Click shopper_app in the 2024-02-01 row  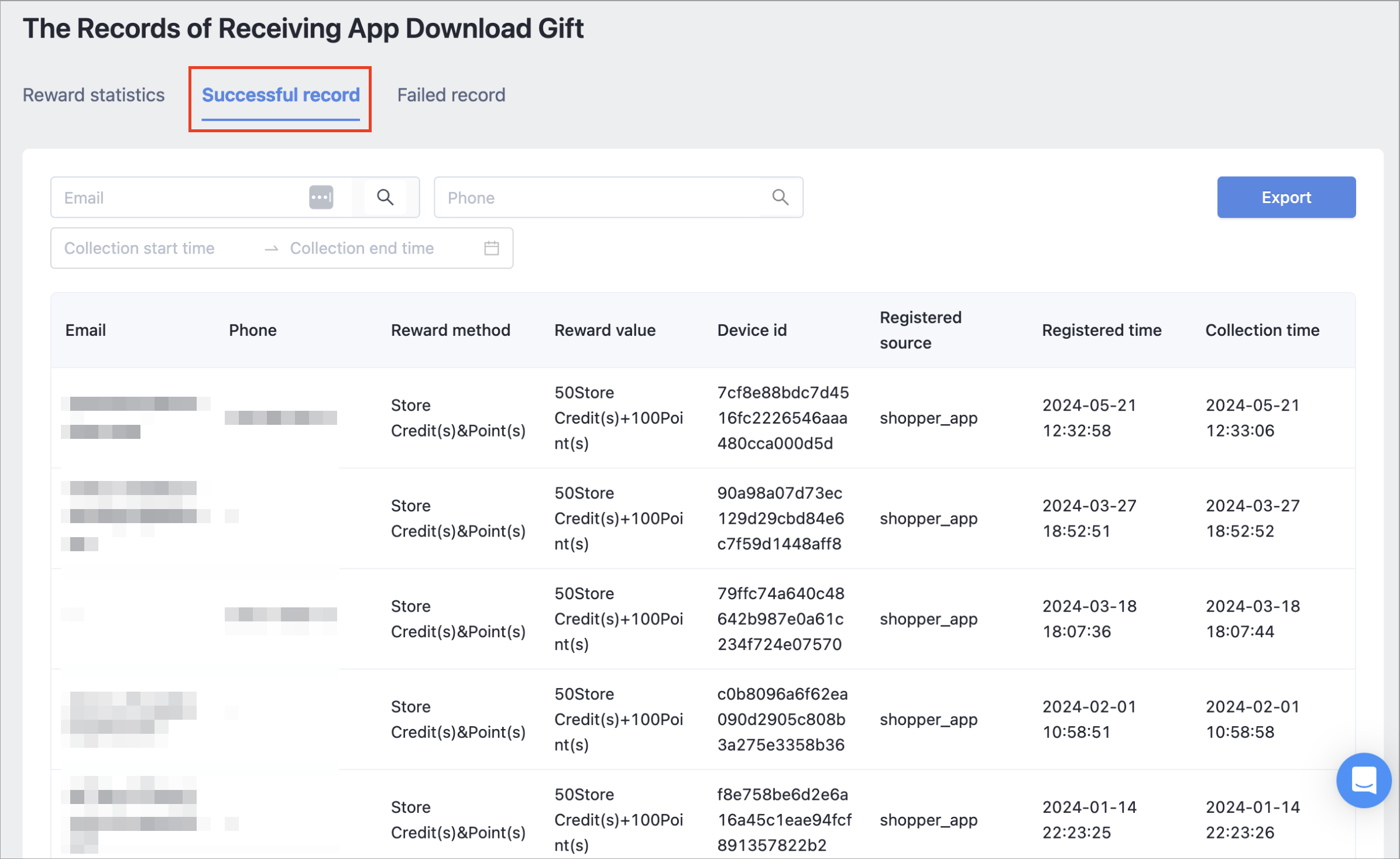click(x=928, y=719)
